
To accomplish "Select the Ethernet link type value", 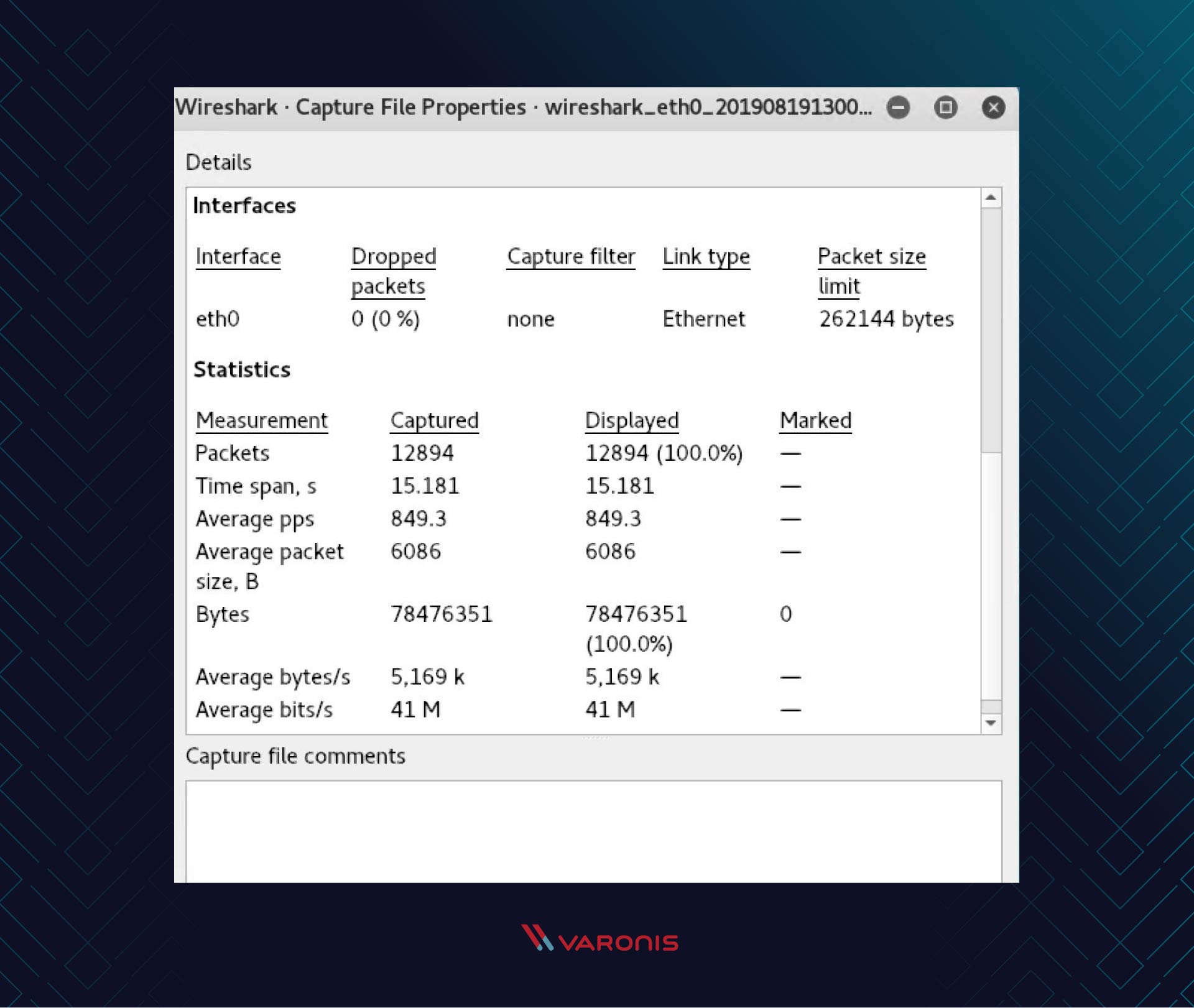I will pyautogui.click(x=704, y=319).
